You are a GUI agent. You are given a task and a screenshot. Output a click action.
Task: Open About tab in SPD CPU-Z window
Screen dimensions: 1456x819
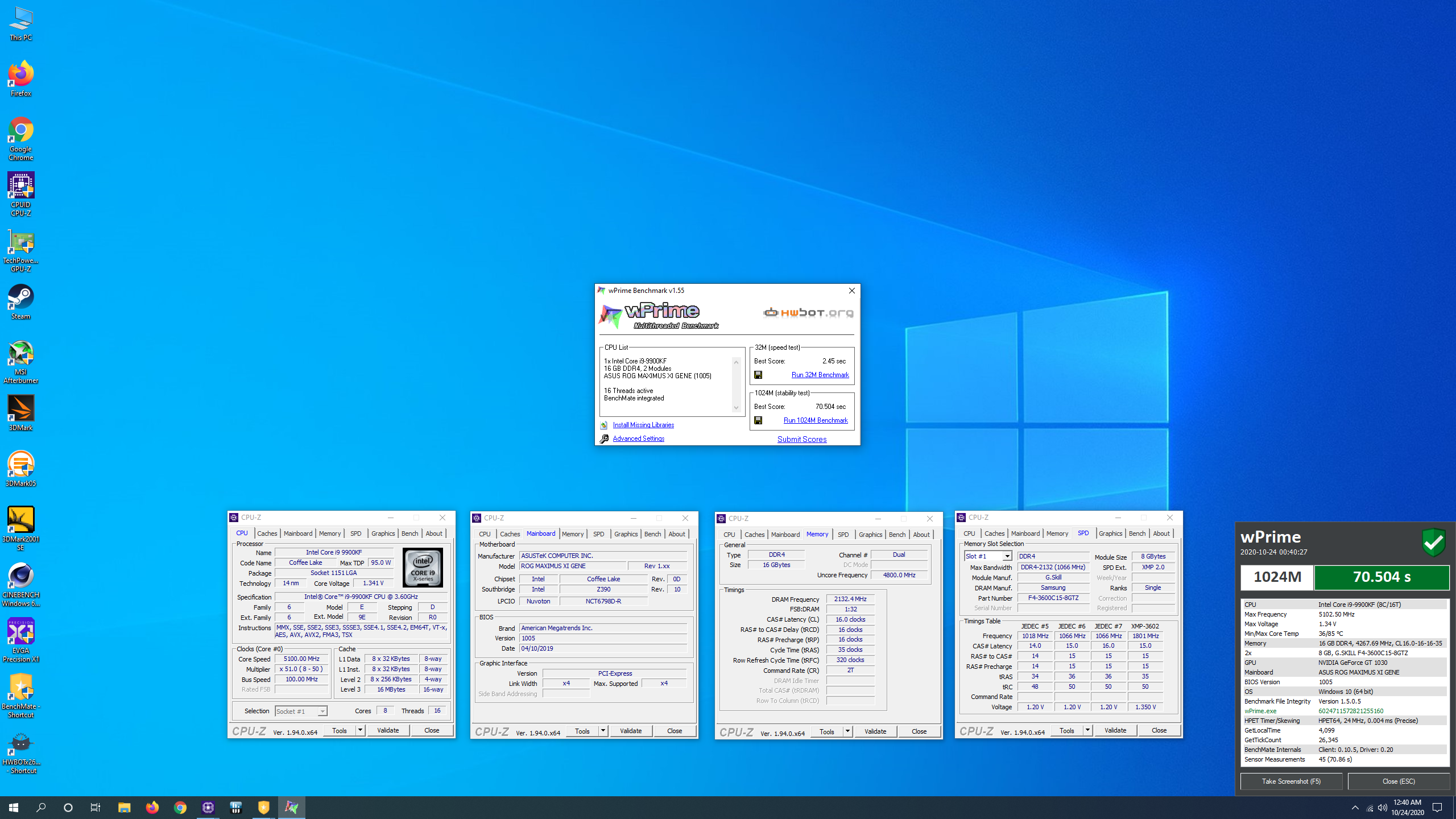tap(1161, 533)
